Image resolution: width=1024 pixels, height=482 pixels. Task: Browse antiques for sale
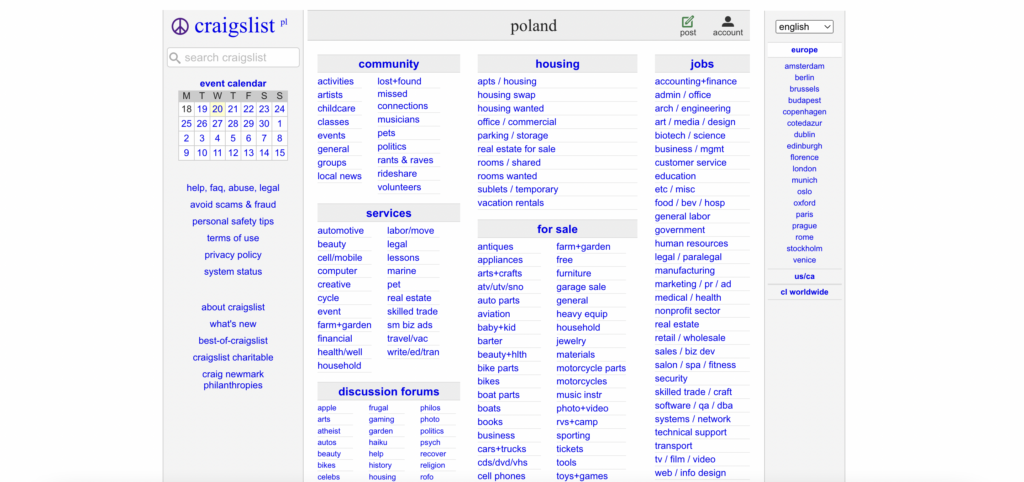[x=495, y=246]
